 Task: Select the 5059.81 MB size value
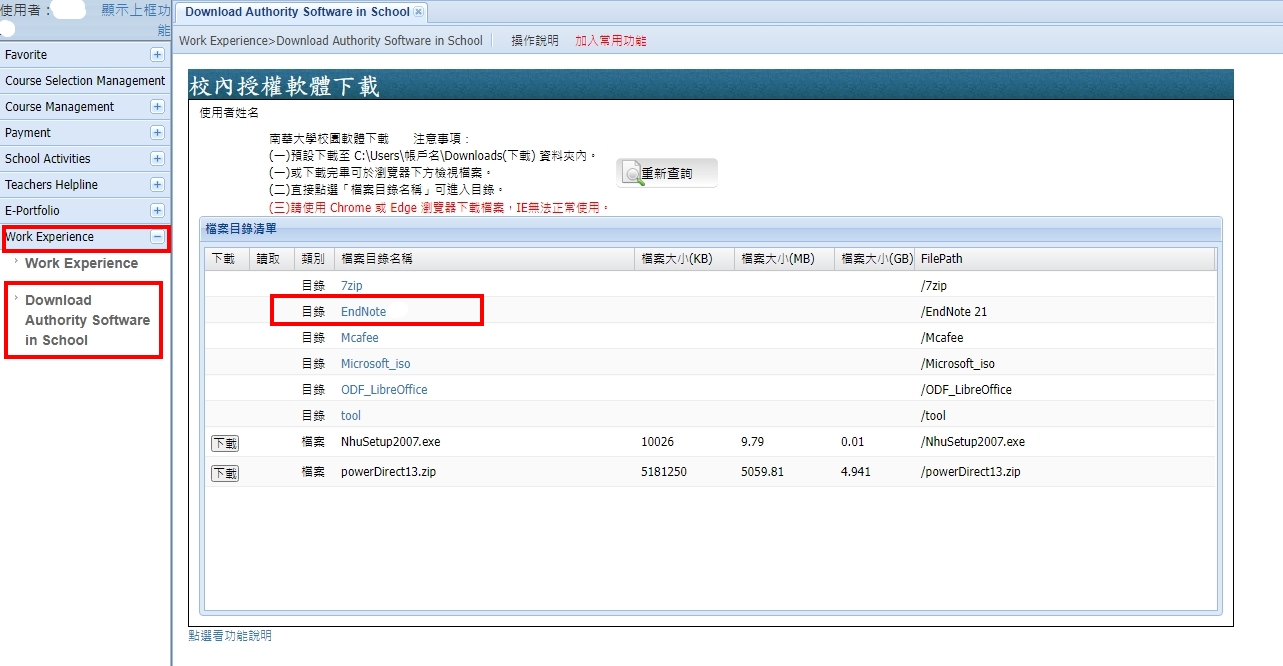(x=763, y=472)
